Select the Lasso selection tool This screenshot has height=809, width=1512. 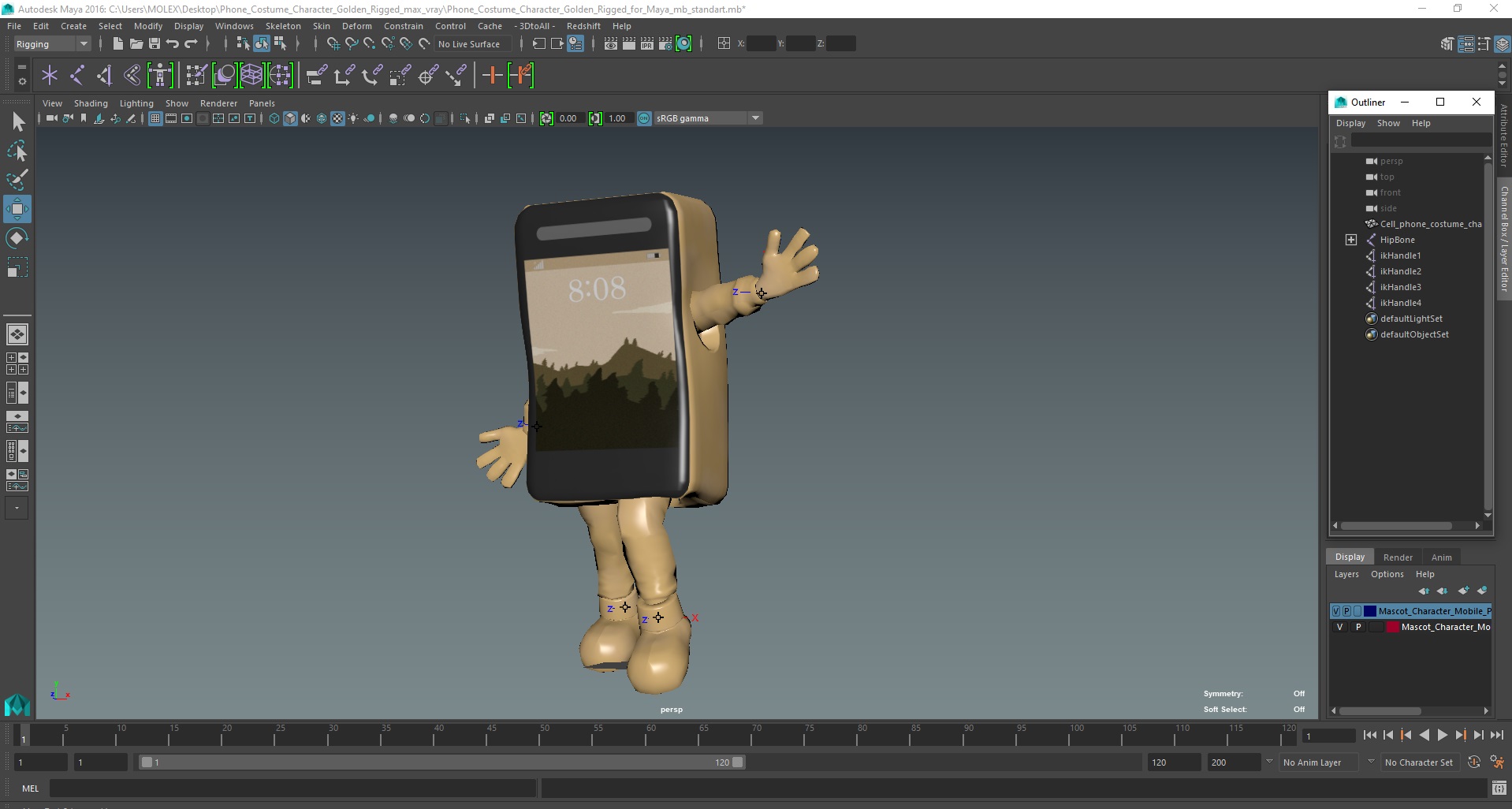click(17, 151)
